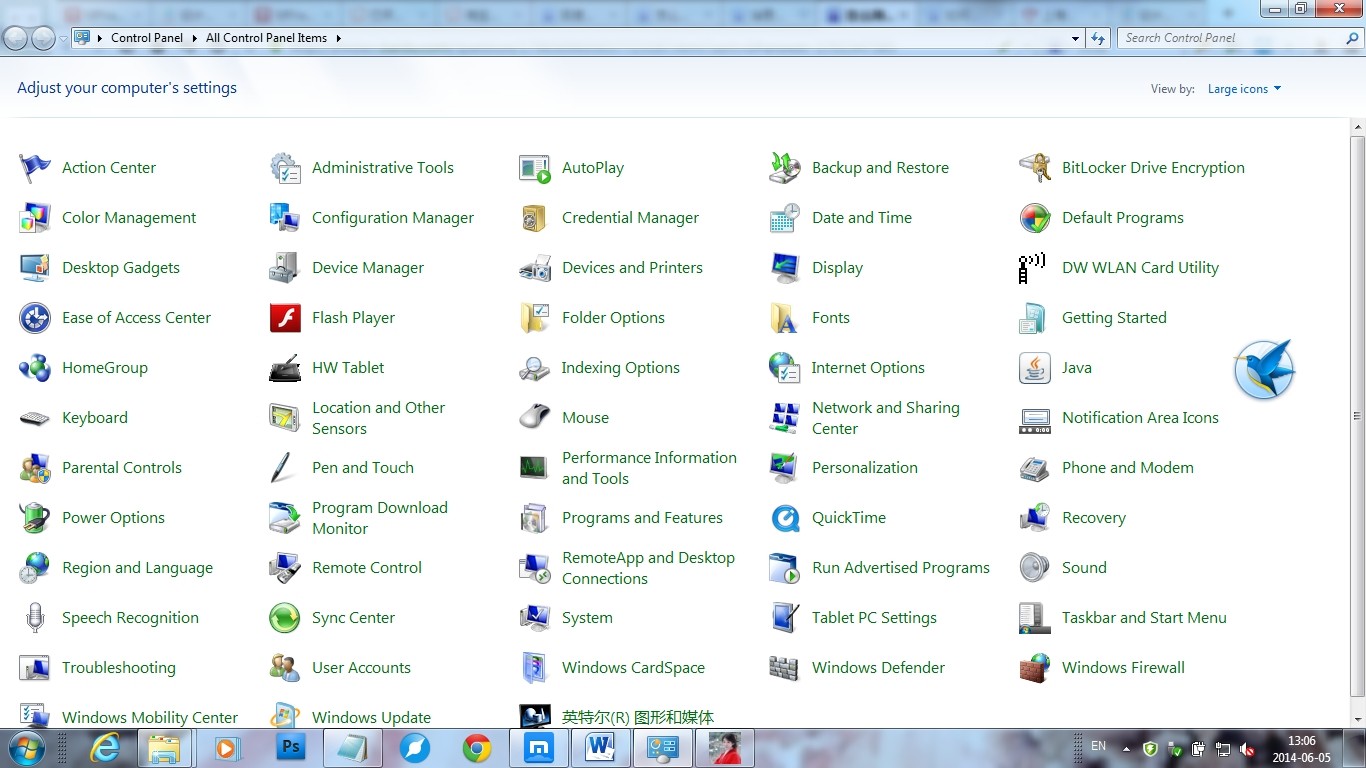Open Default Programs icon
The height and width of the screenshot is (768, 1366).
tap(1035, 218)
